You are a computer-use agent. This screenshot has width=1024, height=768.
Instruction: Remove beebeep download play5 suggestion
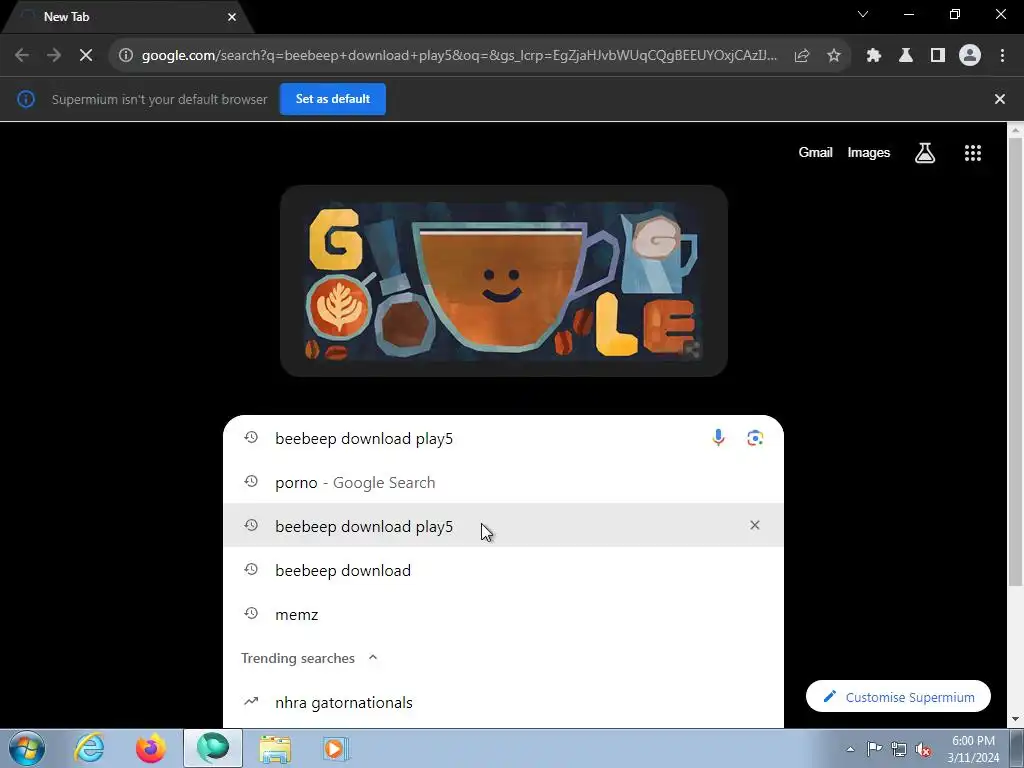[x=755, y=525]
